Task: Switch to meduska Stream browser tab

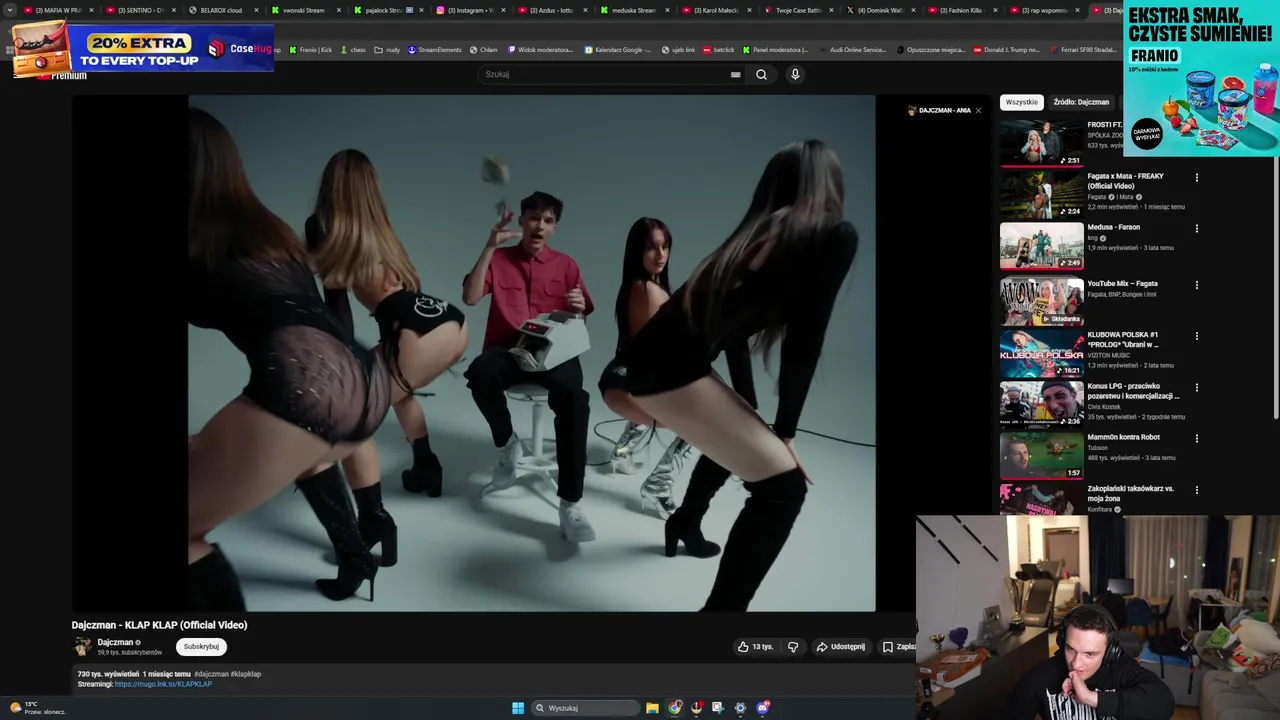Action: pyautogui.click(x=634, y=10)
